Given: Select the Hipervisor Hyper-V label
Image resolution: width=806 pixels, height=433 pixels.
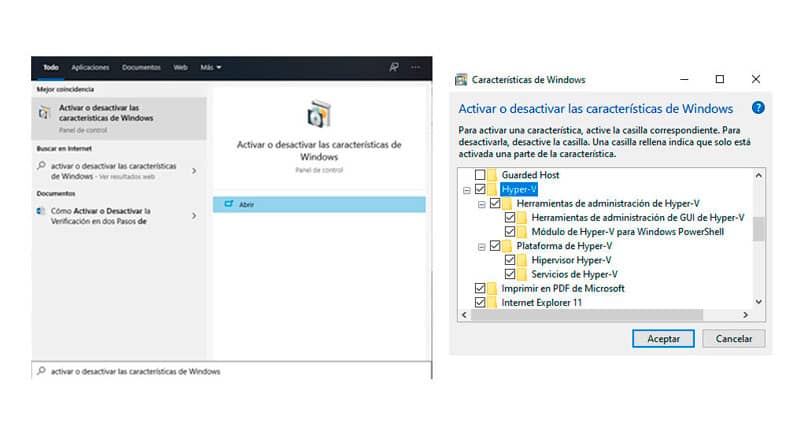Looking at the screenshot, I should (572, 260).
